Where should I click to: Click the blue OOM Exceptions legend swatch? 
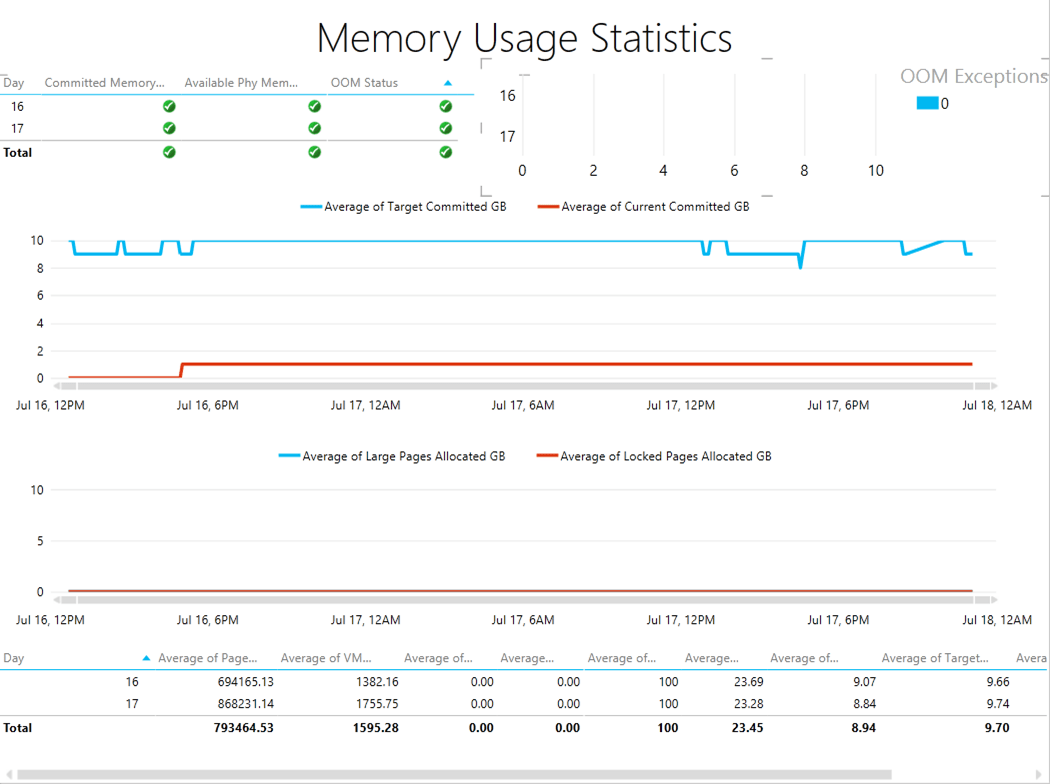coord(927,103)
